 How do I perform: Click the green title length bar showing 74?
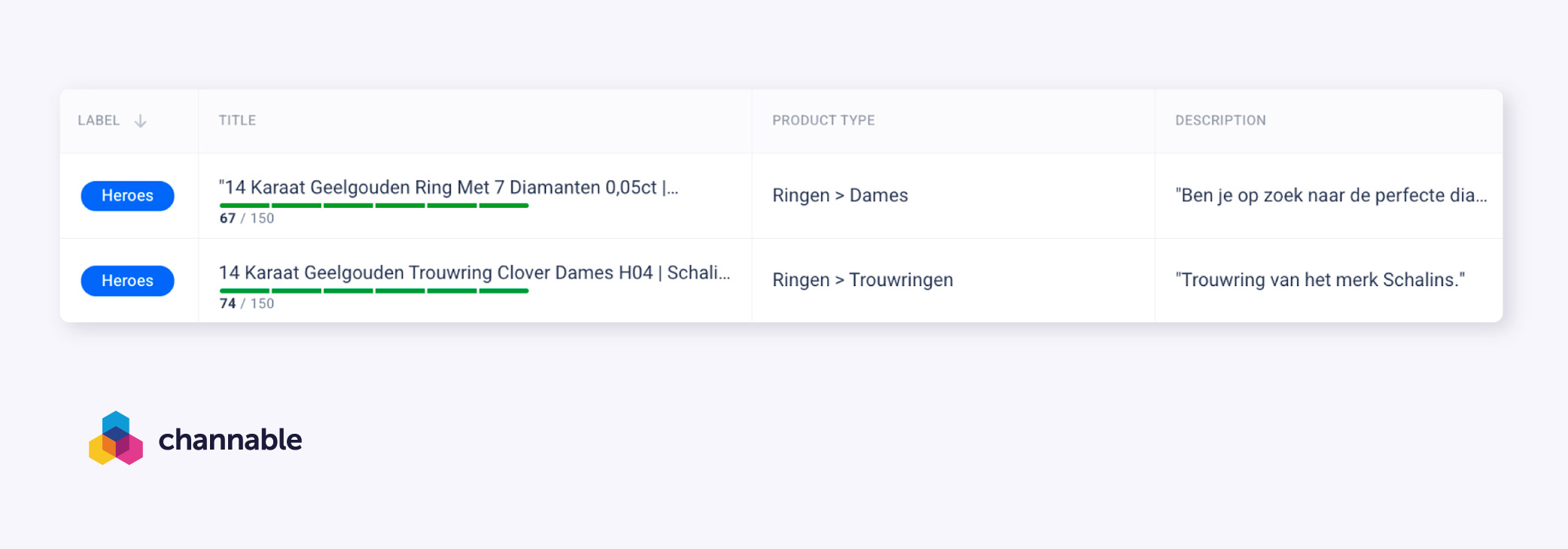click(x=373, y=291)
